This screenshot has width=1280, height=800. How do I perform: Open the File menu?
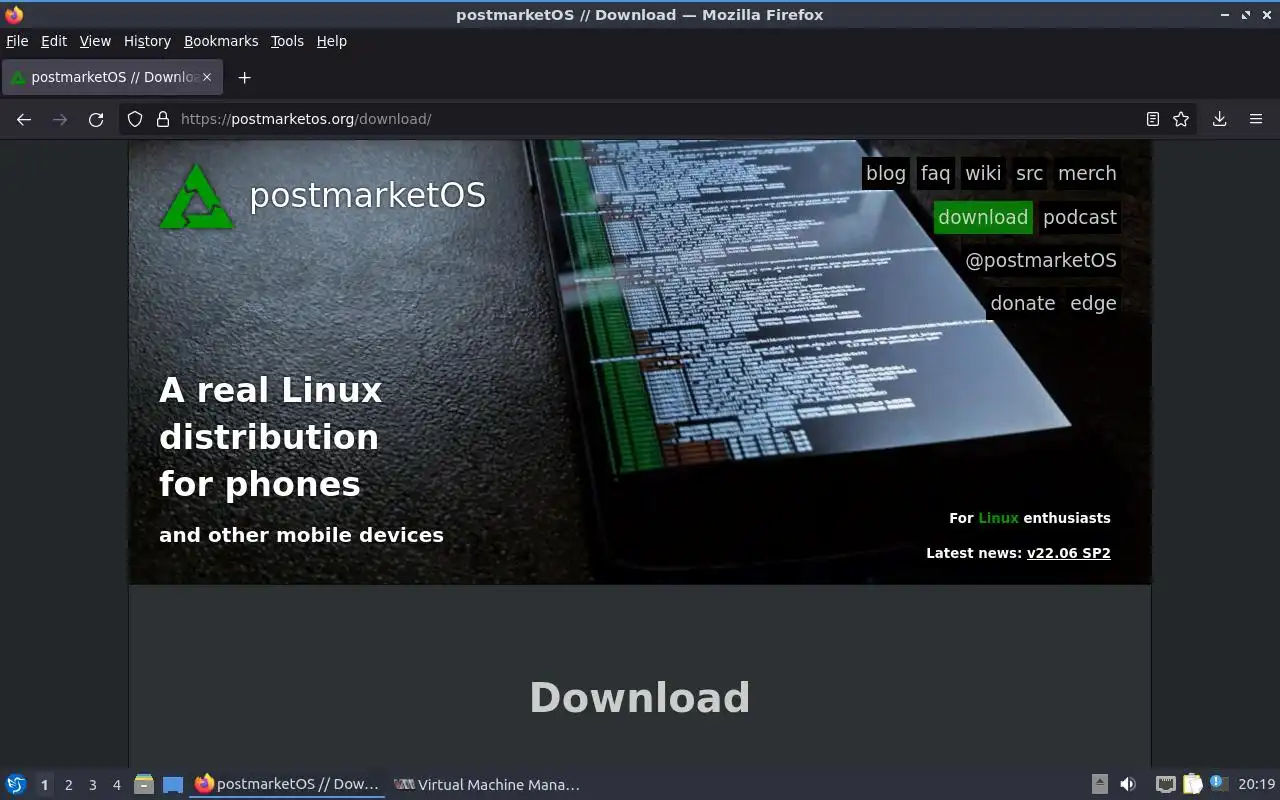click(17, 41)
